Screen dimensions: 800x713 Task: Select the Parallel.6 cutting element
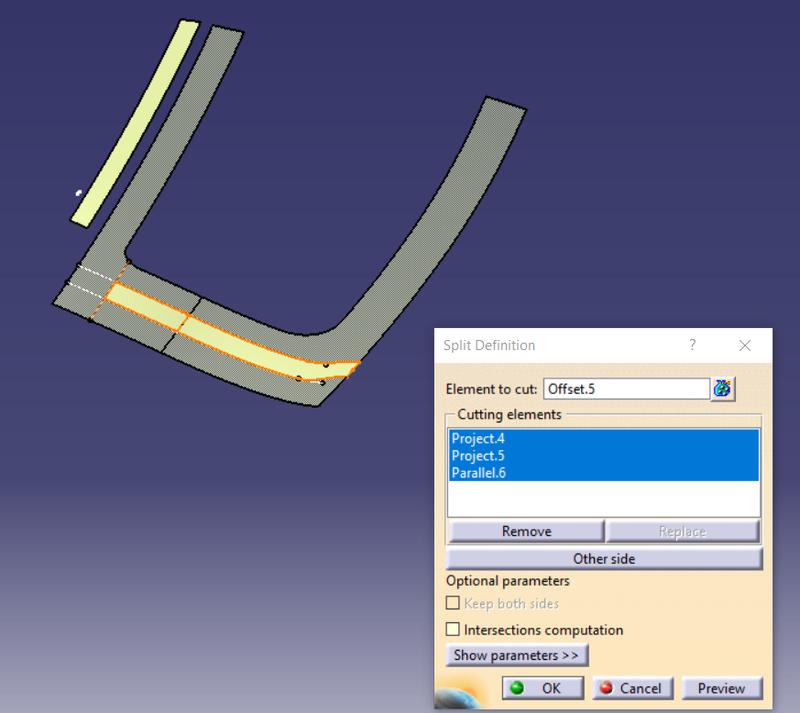coord(478,472)
